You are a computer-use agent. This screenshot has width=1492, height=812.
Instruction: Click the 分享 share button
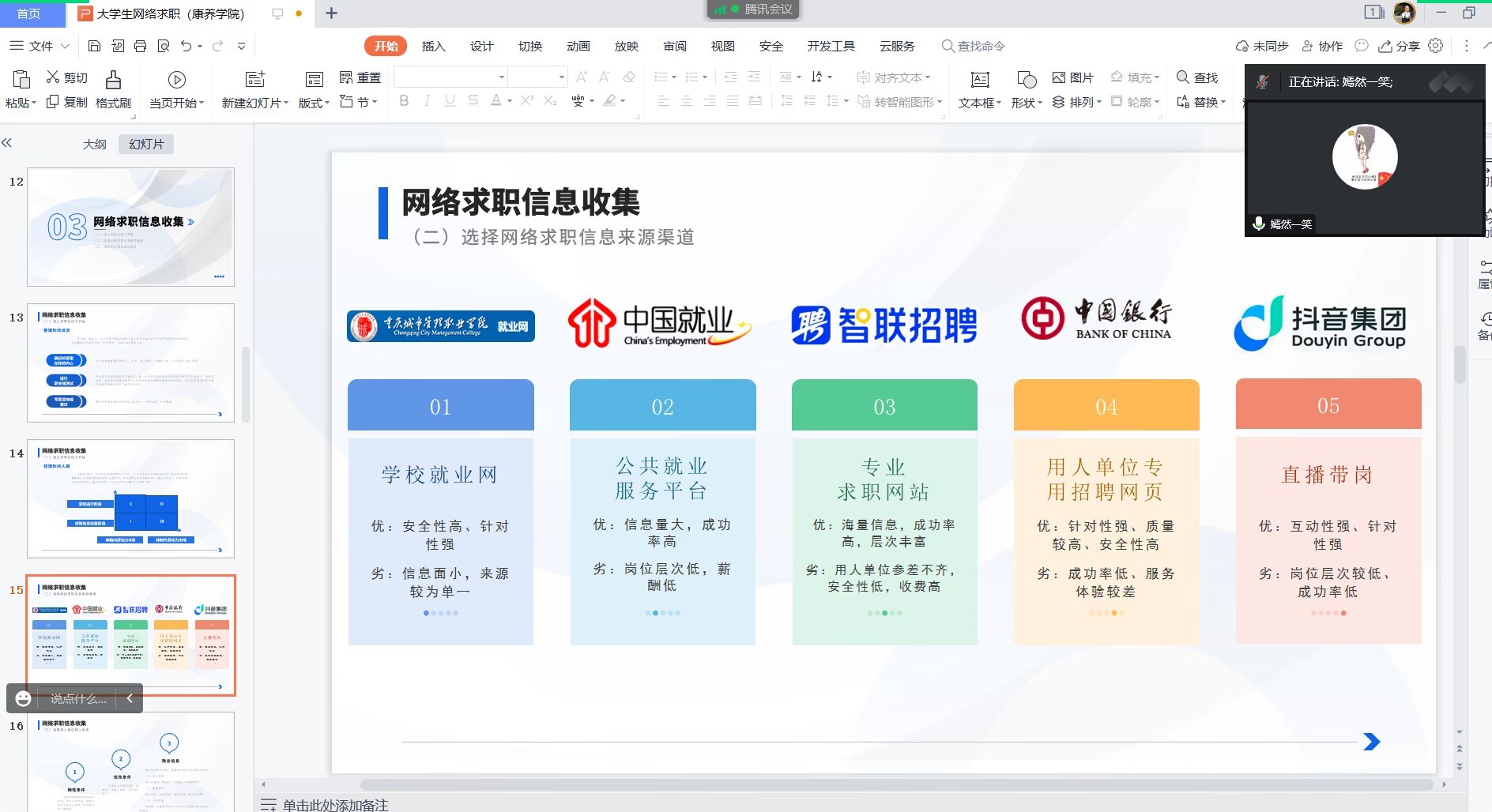tap(1399, 47)
